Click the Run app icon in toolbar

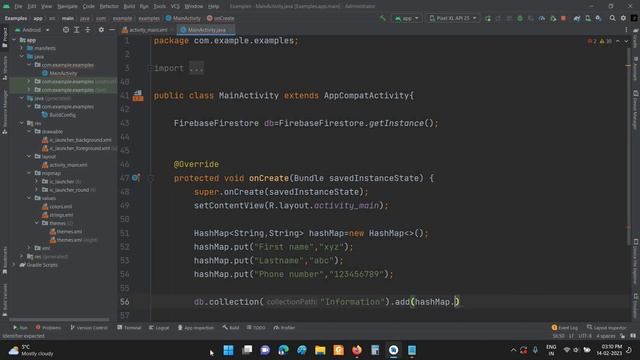(488, 18)
